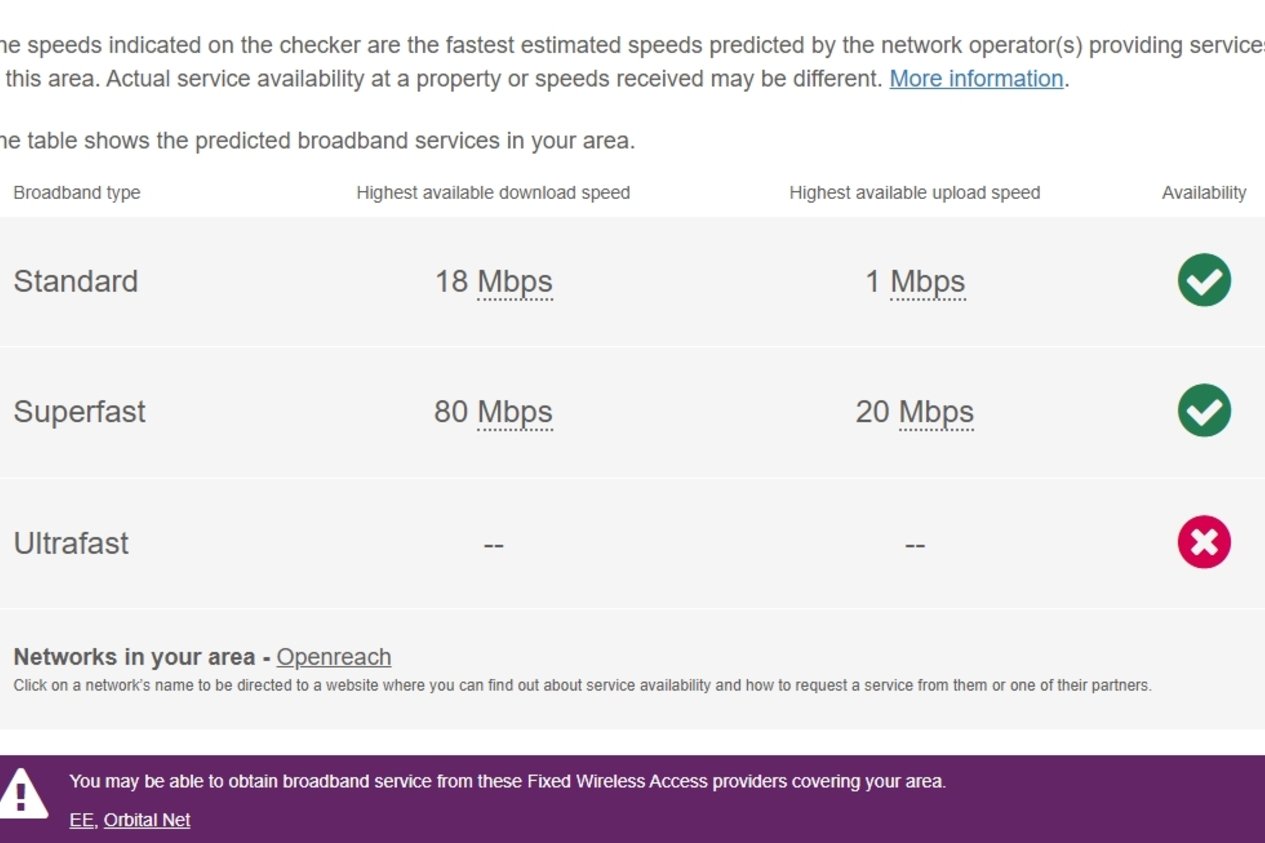The height and width of the screenshot is (843, 1265).
Task: Click the green availability checkmark for Standard
Action: pyautogui.click(x=1204, y=281)
